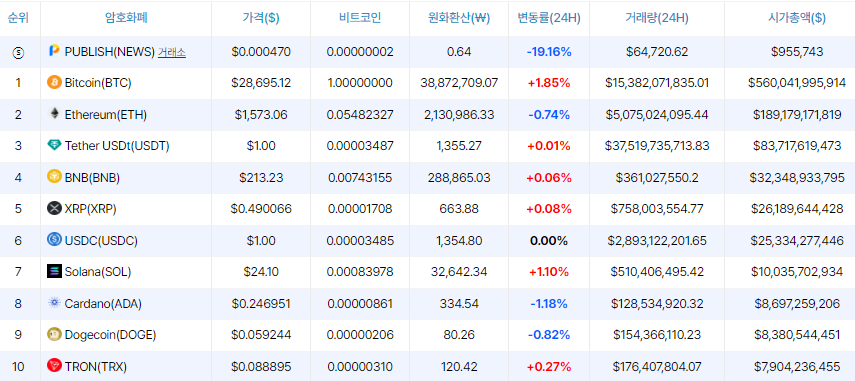The height and width of the screenshot is (381, 855).
Task: Open the 거래소 link next to PUBLISH
Action: [x=172, y=52]
